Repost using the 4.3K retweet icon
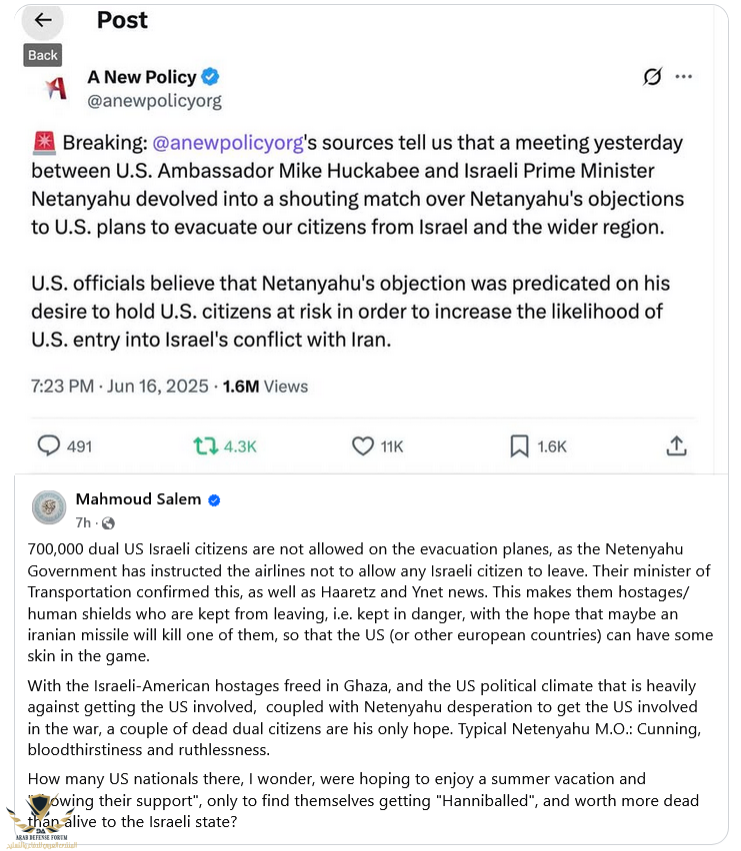Screen dimensions: 741x851 pos(205,446)
